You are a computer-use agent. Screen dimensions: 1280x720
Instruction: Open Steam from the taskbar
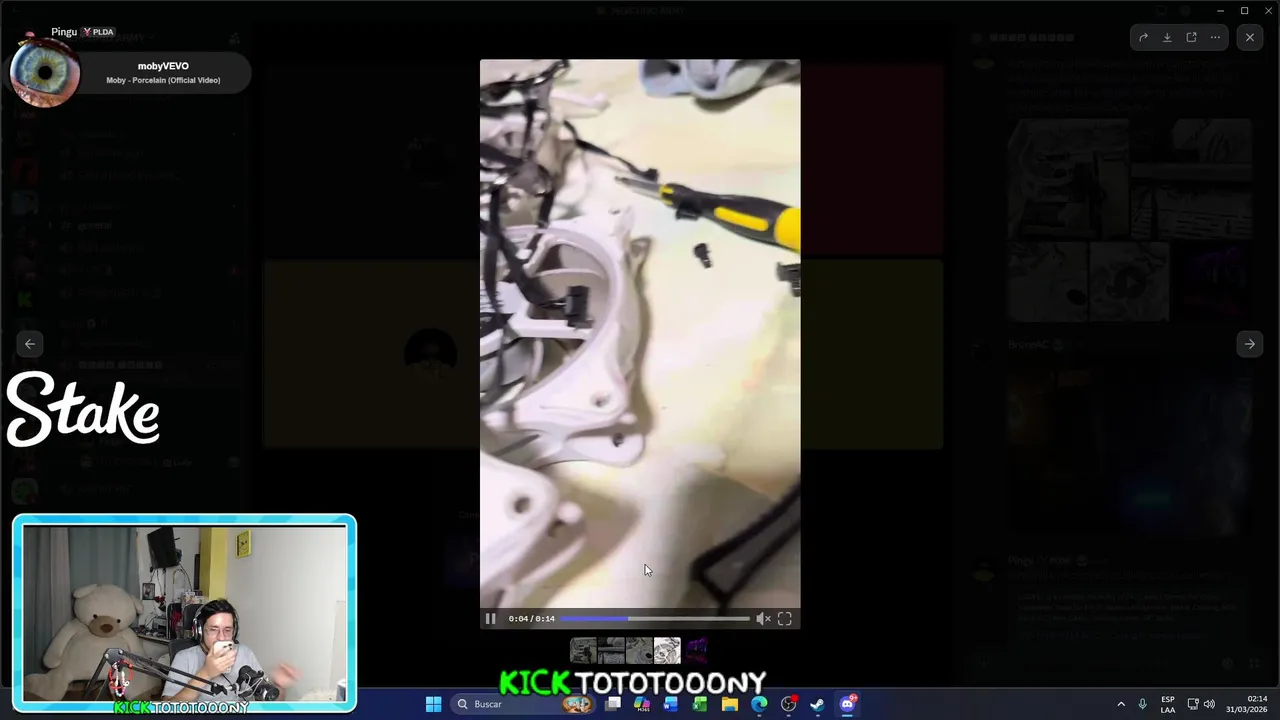pyautogui.click(x=817, y=704)
